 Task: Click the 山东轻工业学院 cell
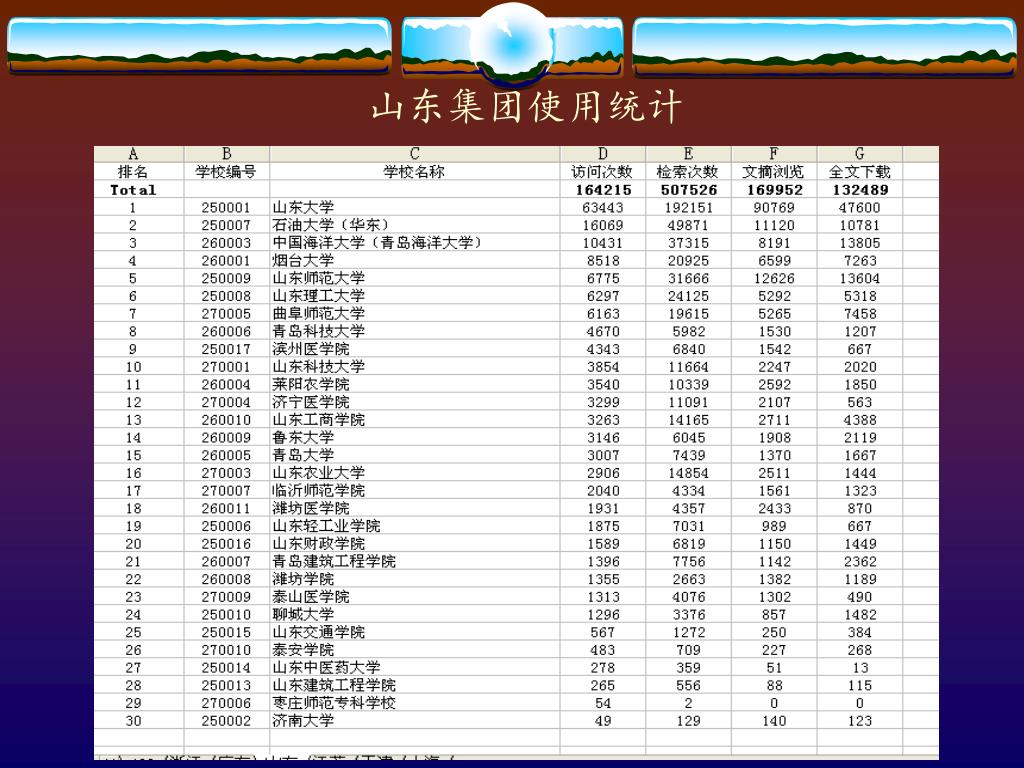(x=415, y=526)
